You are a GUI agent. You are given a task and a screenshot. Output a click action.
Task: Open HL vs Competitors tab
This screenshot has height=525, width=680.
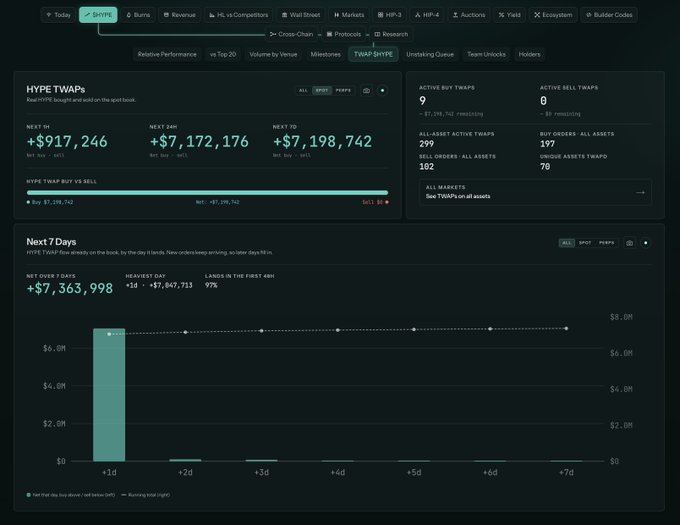pos(239,15)
